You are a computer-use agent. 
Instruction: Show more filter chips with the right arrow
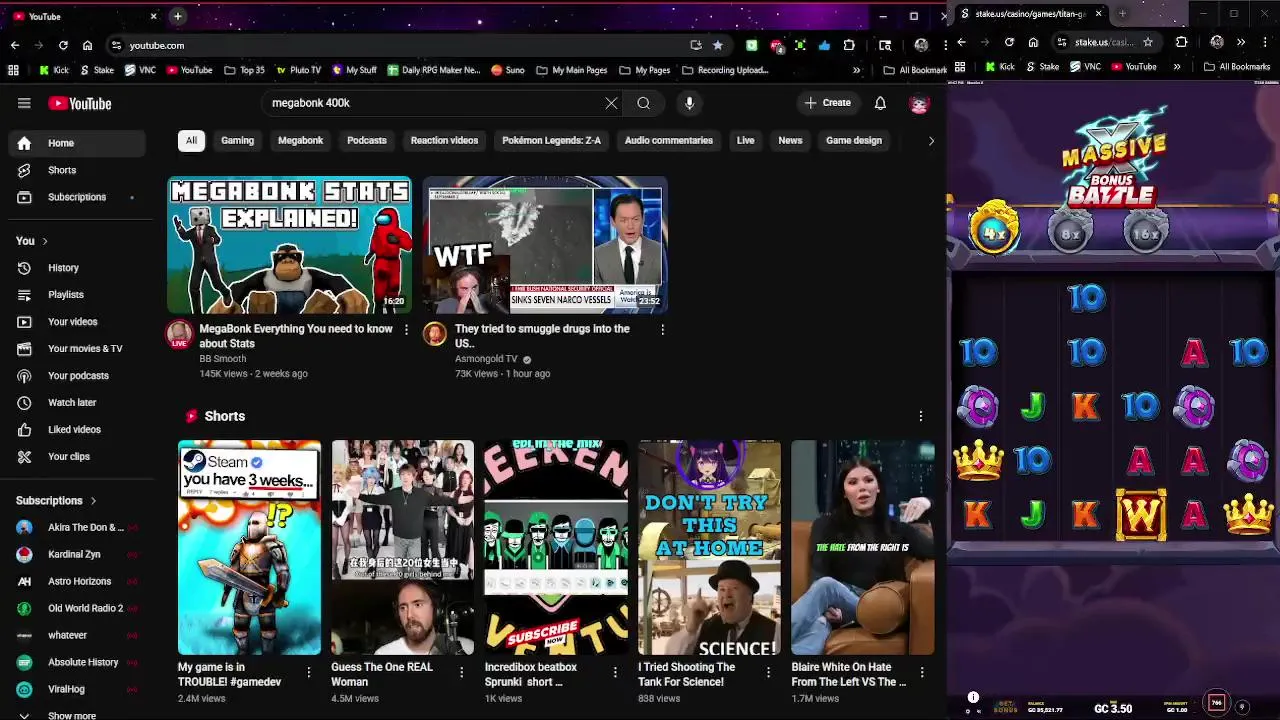click(931, 141)
